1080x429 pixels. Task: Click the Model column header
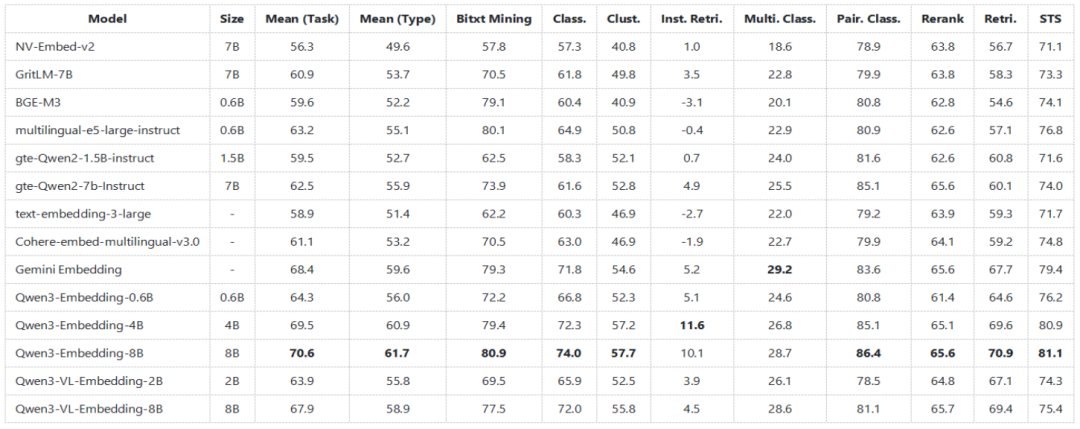pyautogui.click(x=107, y=19)
